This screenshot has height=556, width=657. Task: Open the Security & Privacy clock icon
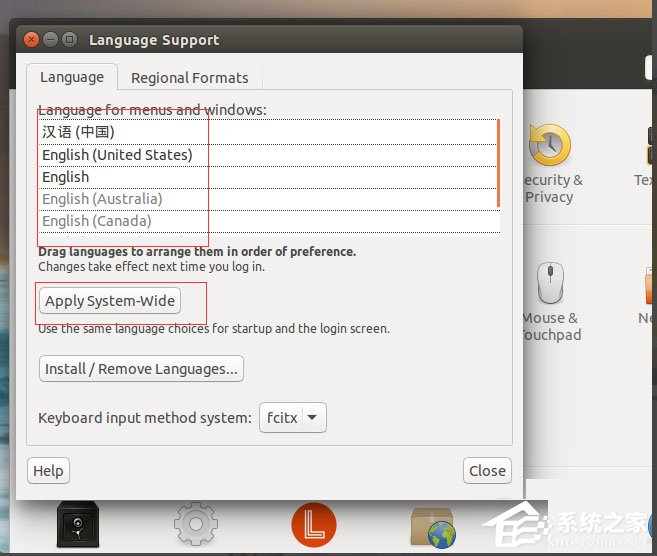pyautogui.click(x=549, y=146)
